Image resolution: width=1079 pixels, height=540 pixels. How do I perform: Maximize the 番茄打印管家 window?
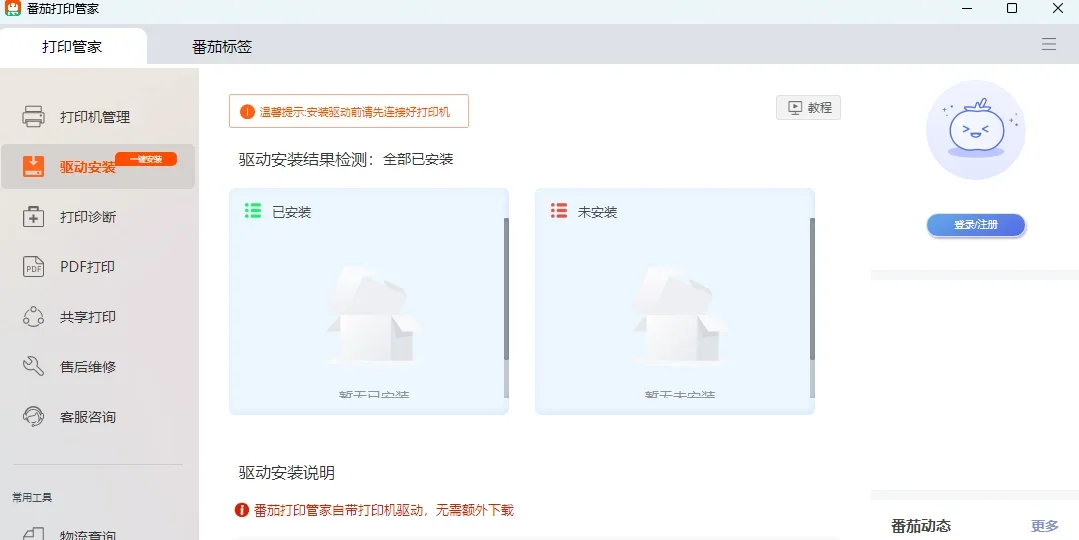(1012, 8)
